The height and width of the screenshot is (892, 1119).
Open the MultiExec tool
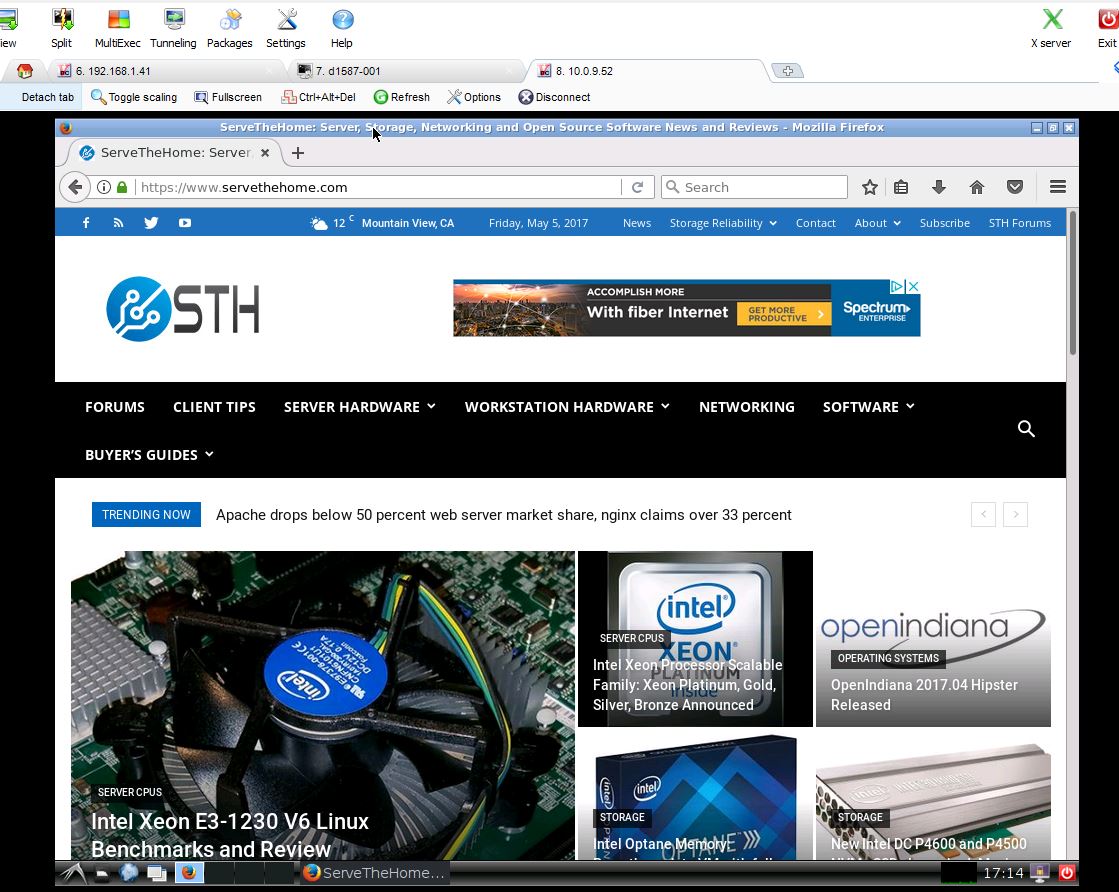(118, 29)
